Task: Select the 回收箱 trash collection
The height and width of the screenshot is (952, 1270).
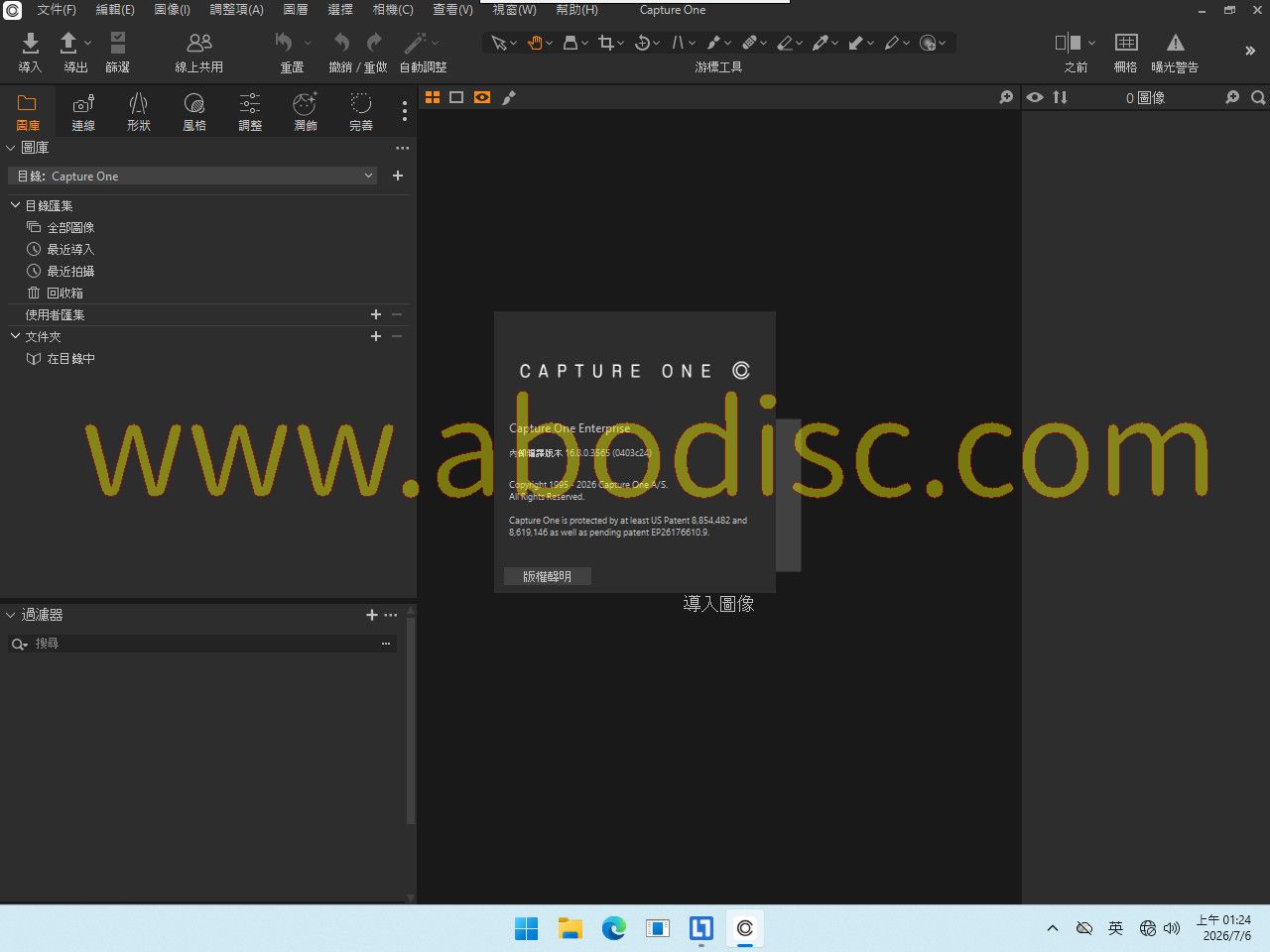Action: pos(64,293)
